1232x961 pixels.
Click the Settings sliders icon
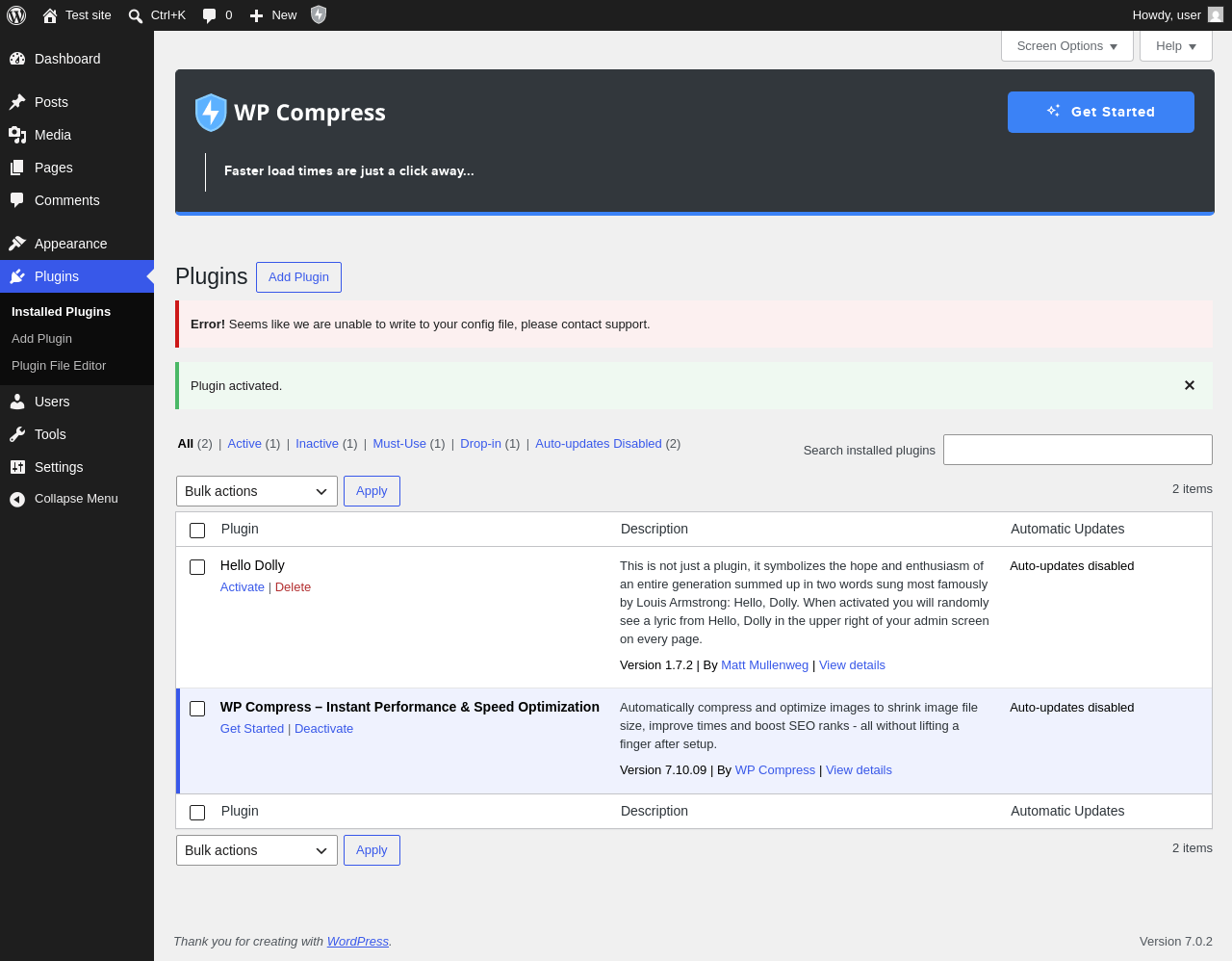17,467
